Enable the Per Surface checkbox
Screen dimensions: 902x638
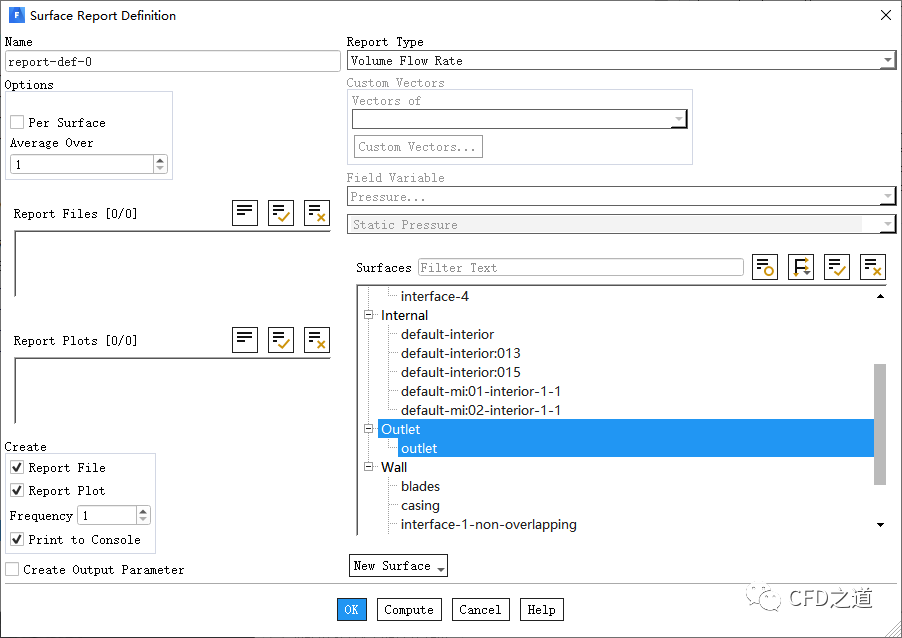(x=17, y=123)
